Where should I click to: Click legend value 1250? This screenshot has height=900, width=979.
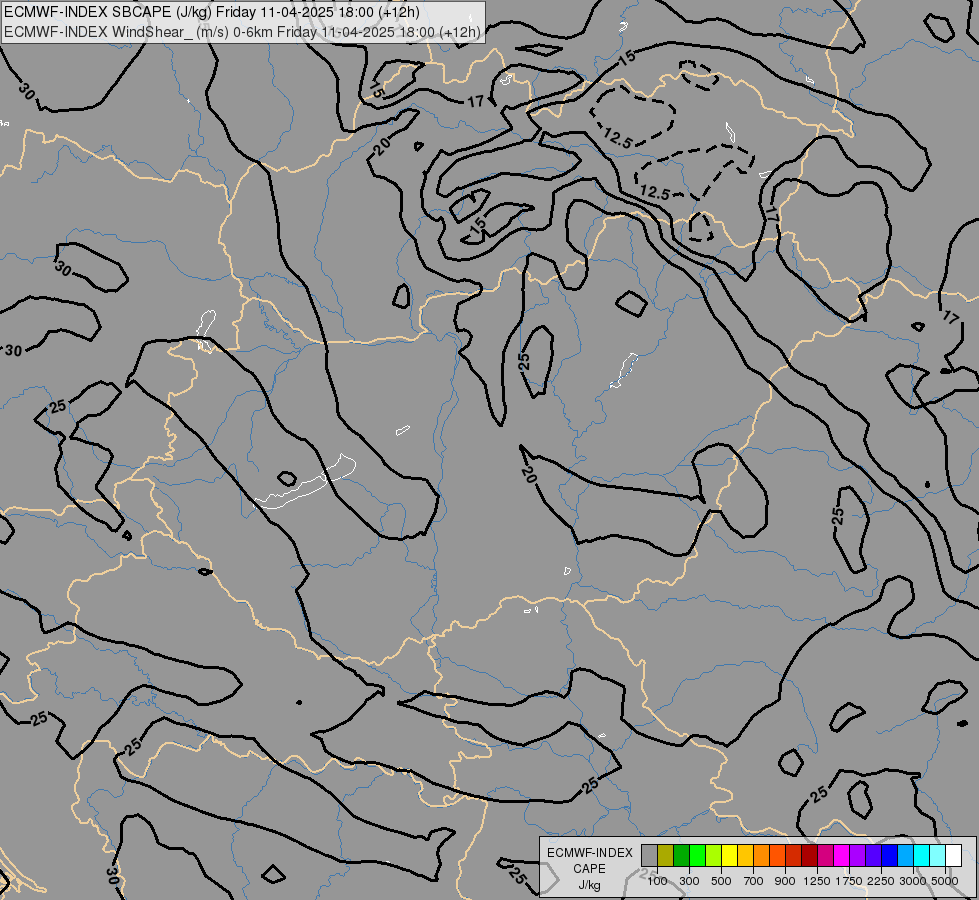point(817,881)
